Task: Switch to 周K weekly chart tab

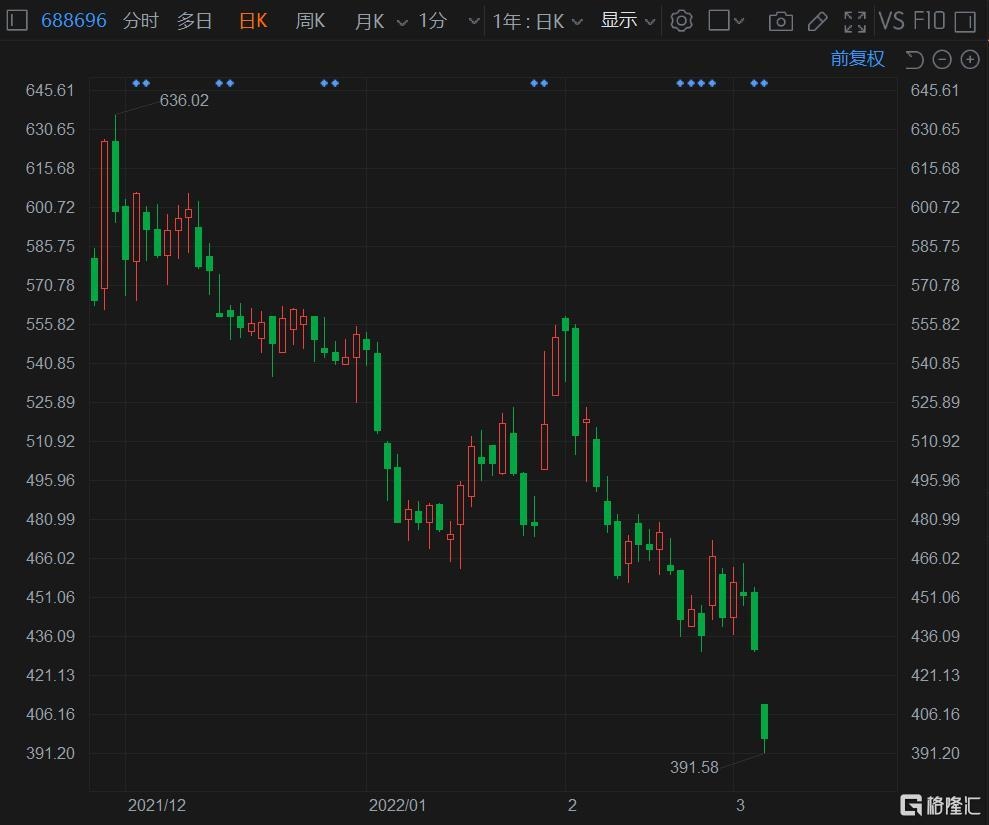Action: click(310, 21)
